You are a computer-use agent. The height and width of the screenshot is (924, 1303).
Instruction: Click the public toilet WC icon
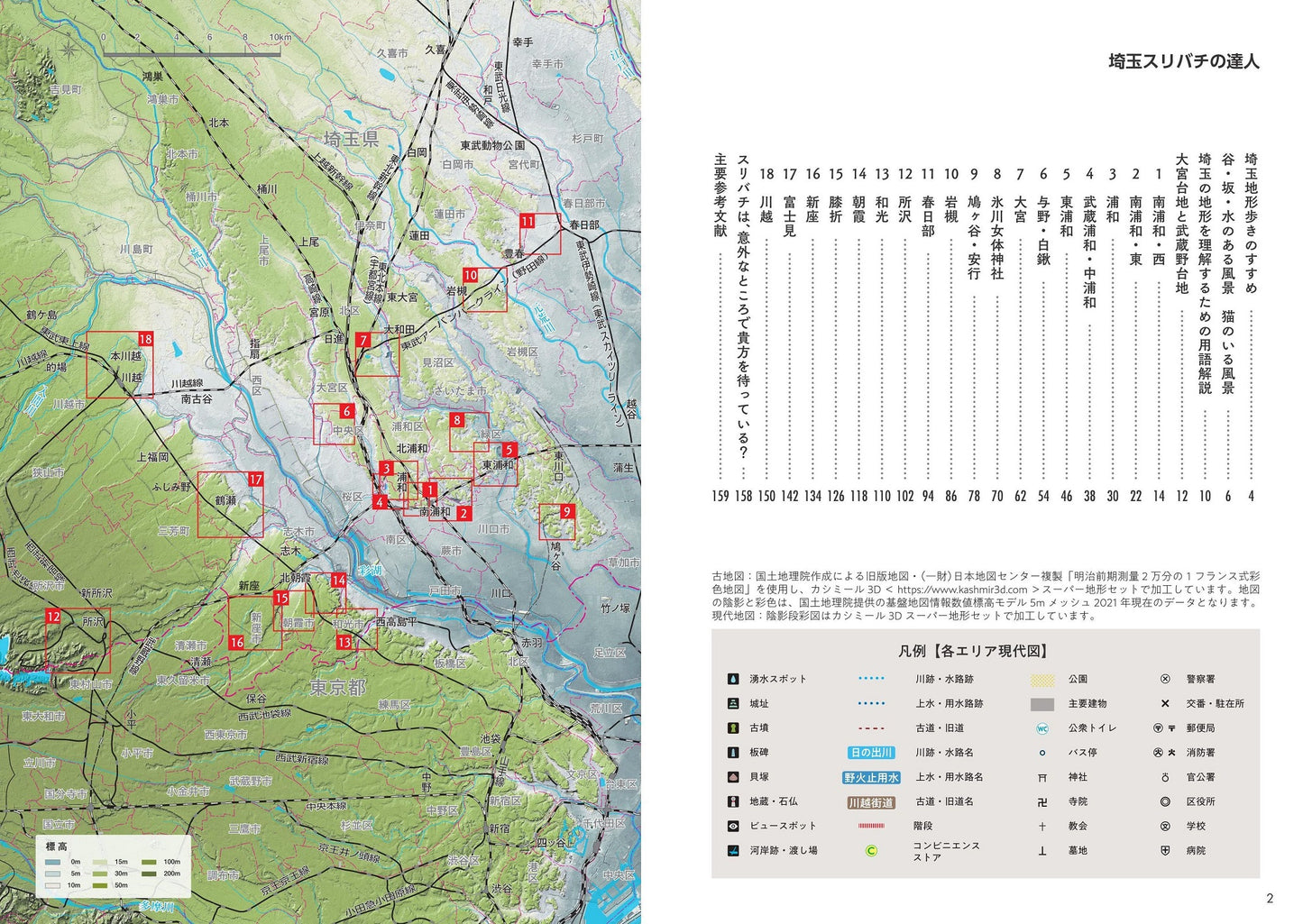click(1041, 728)
